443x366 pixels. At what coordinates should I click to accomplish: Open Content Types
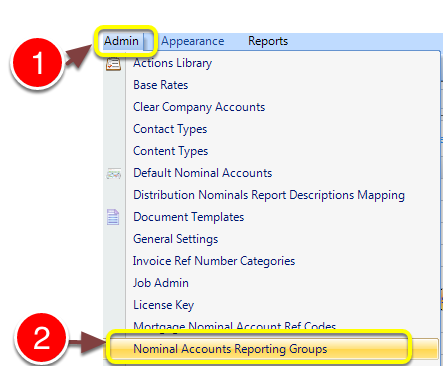pos(170,151)
